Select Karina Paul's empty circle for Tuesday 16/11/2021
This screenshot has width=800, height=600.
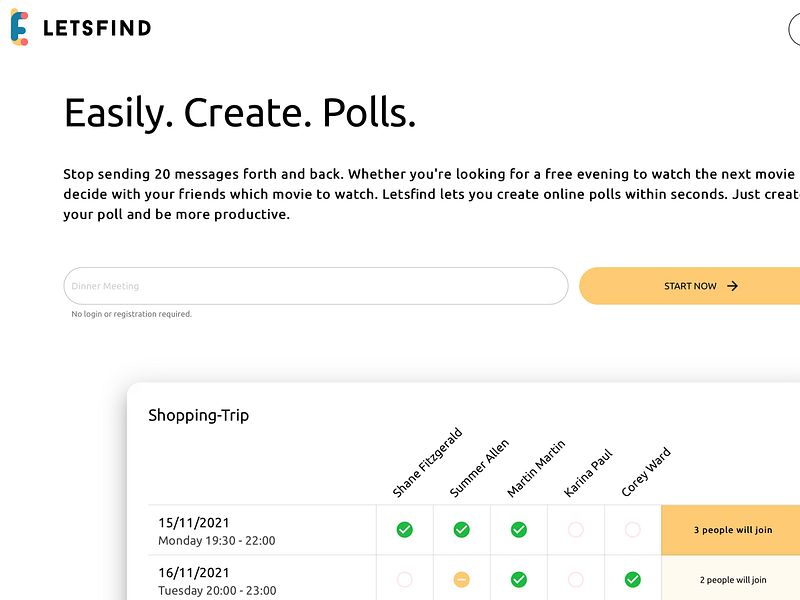576,580
